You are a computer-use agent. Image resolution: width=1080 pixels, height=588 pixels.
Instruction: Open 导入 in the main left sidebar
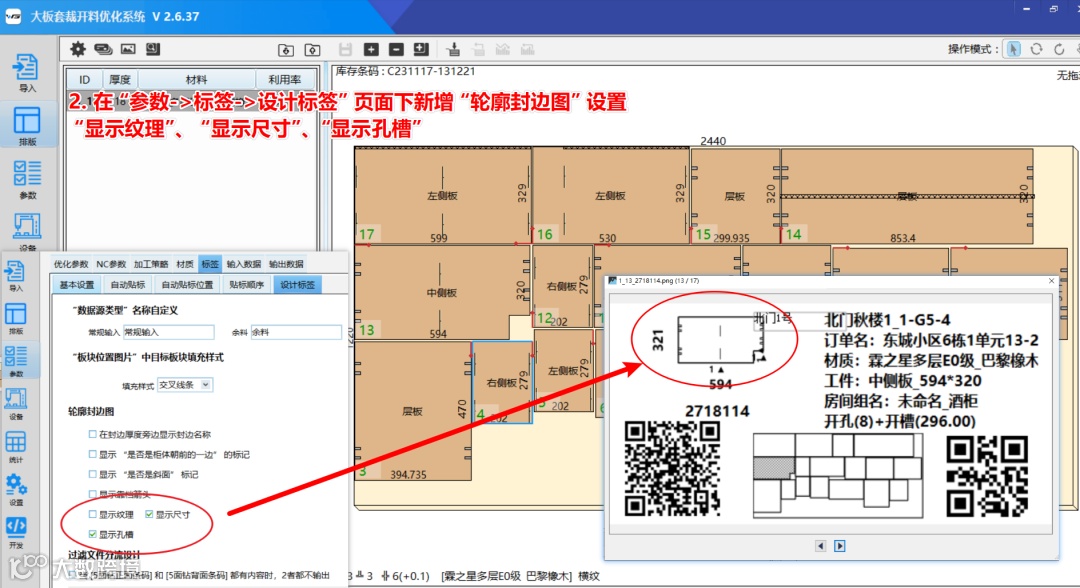coord(26,72)
